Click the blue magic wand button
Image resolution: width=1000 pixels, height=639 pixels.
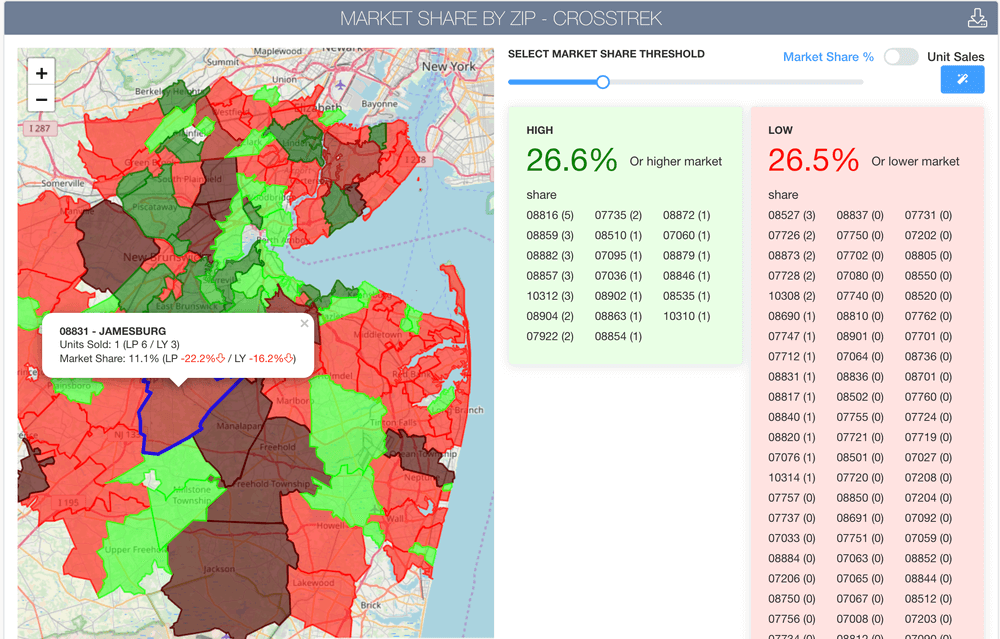[962, 80]
